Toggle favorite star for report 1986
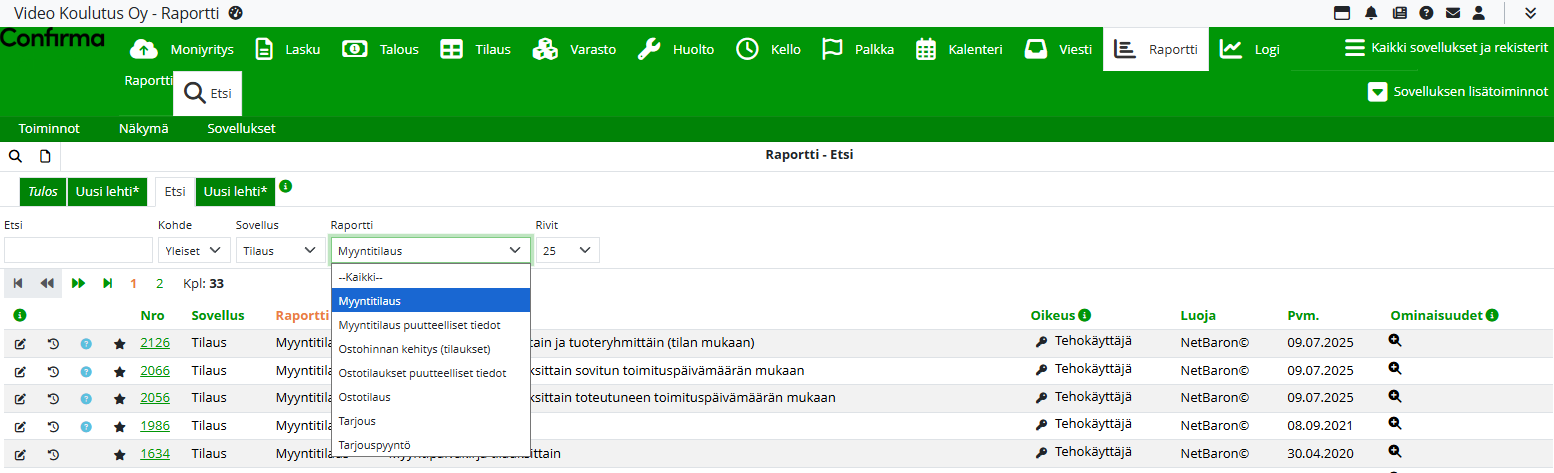 pyautogui.click(x=119, y=427)
